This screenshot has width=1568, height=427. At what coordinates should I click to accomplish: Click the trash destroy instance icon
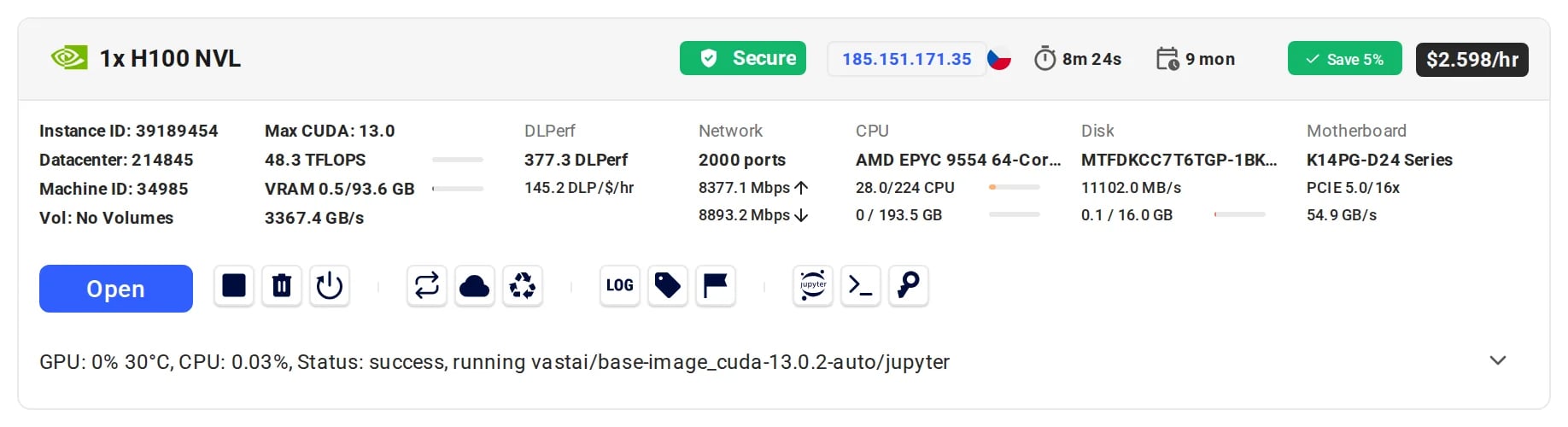[282, 285]
